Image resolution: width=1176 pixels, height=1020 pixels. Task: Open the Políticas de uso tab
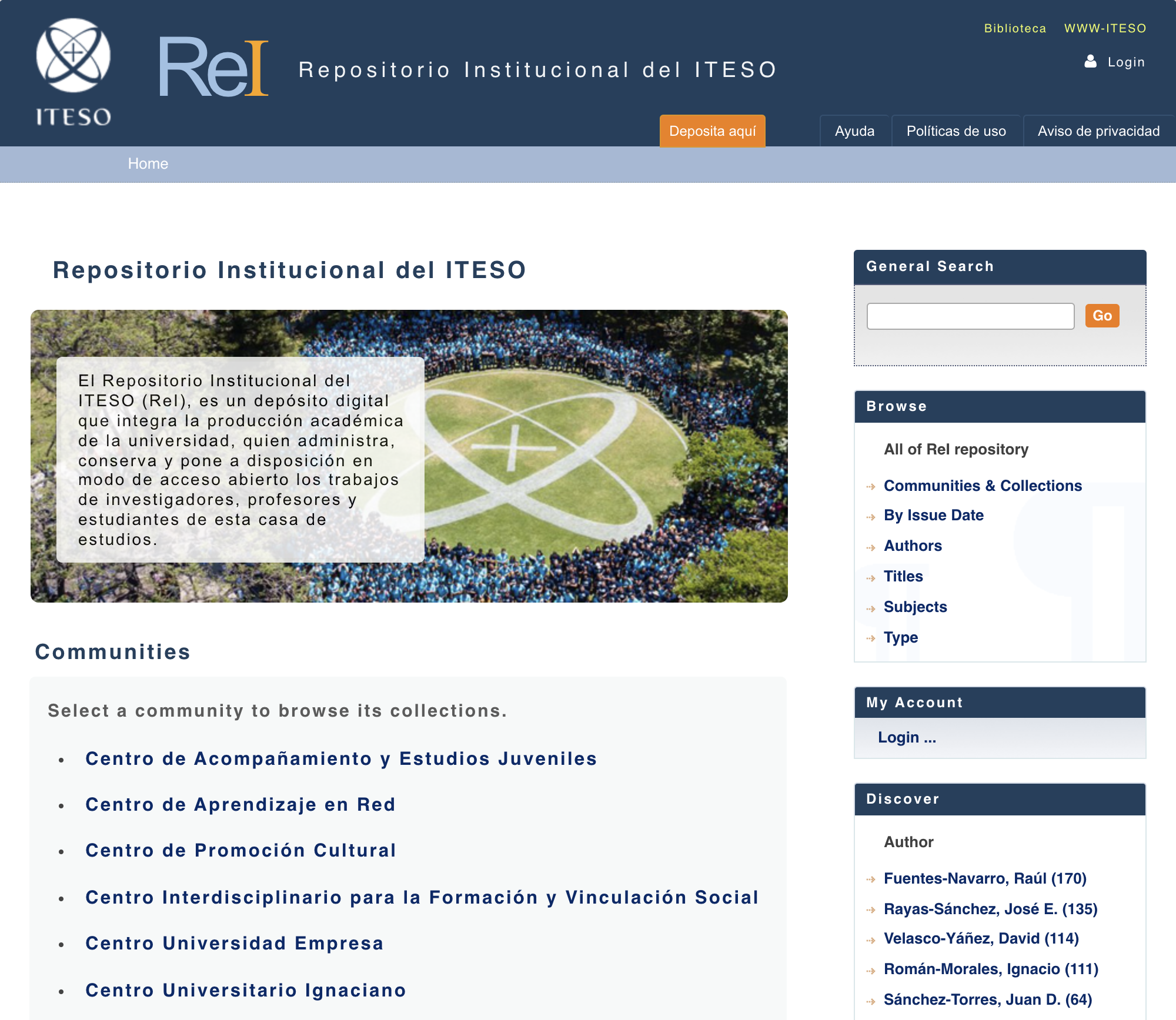pyautogui.click(x=956, y=131)
